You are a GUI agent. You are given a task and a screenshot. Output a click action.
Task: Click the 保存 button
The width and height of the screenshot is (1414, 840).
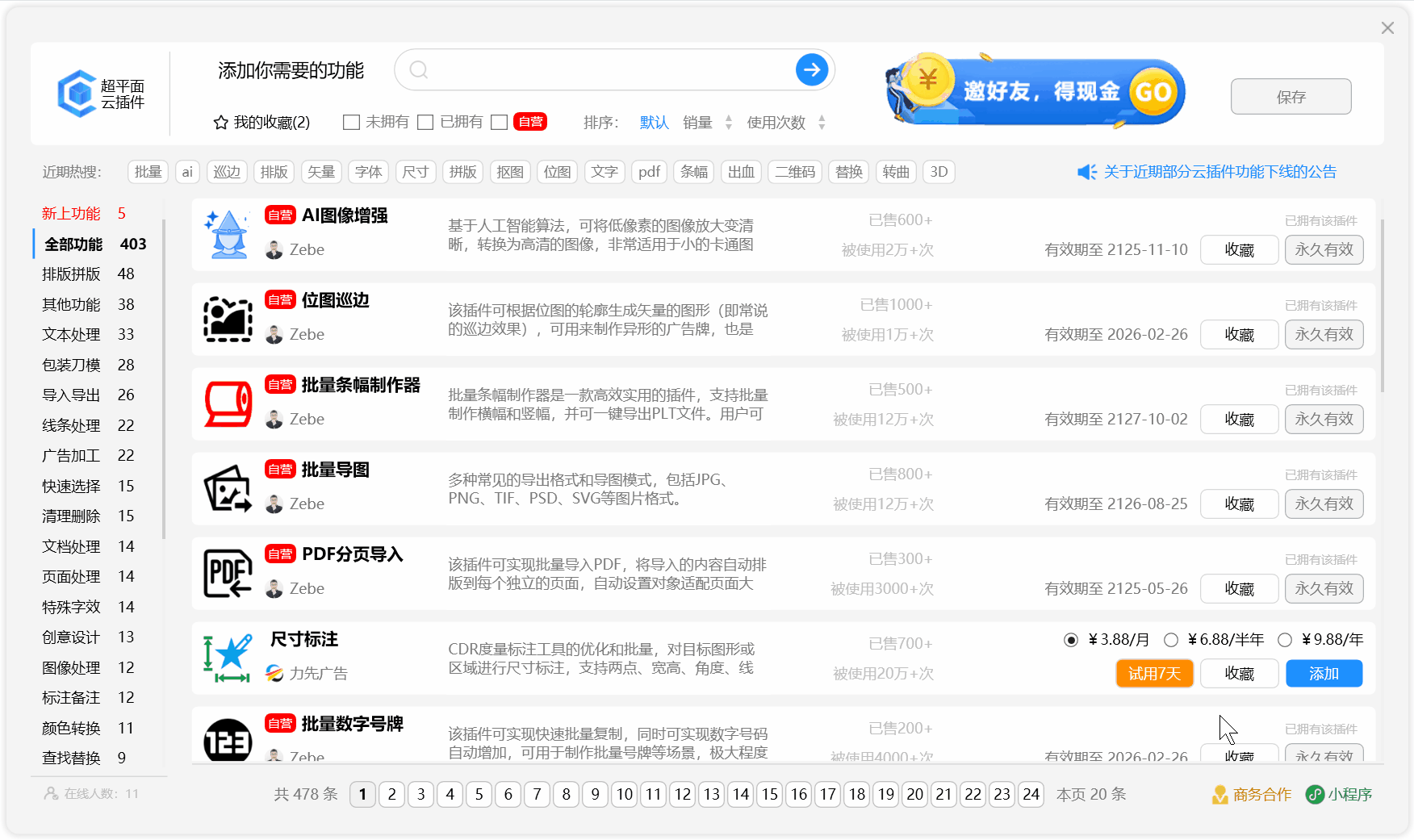[x=1291, y=96]
